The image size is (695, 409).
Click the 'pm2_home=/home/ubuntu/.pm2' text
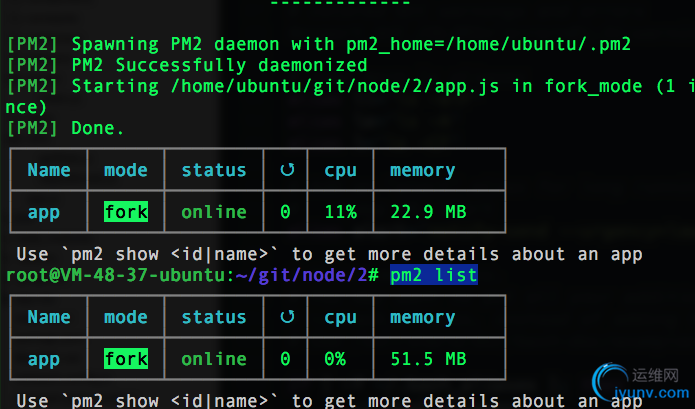click(488, 44)
